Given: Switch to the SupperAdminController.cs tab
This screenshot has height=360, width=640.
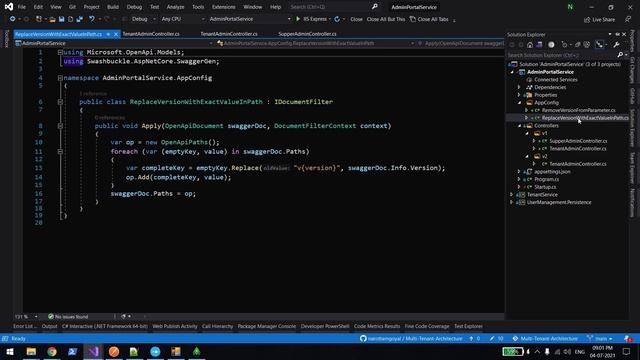Looking at the screenshot, I should pos(307,34).
